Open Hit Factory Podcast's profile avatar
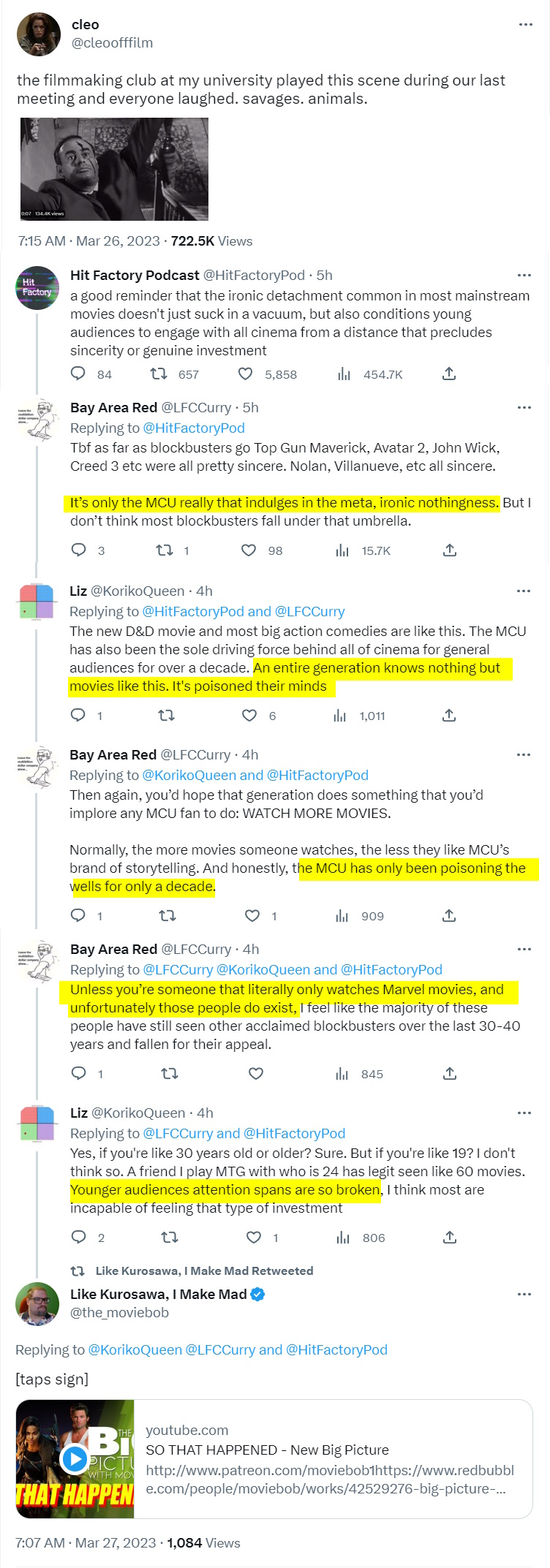The width and height of the screenshot is (550, 1568). coord(37,287)
